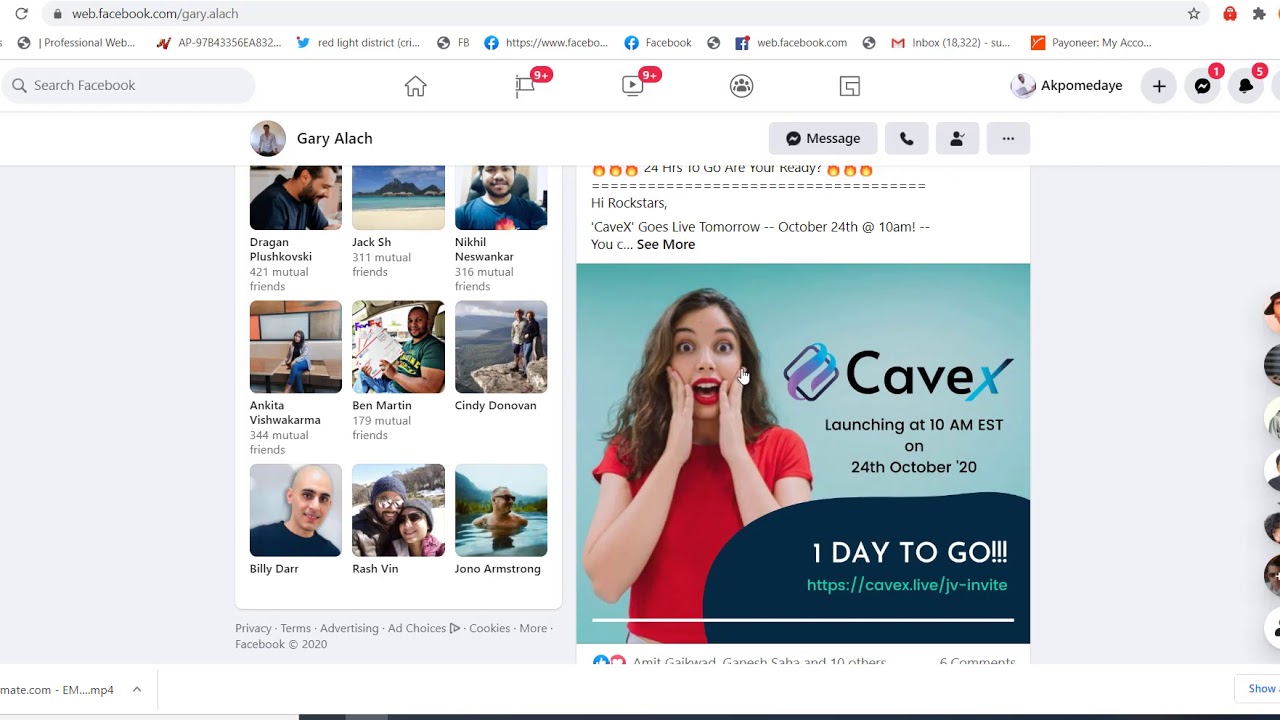Click the red extension icon in the browser toolbar

(x=1230, y=14)
